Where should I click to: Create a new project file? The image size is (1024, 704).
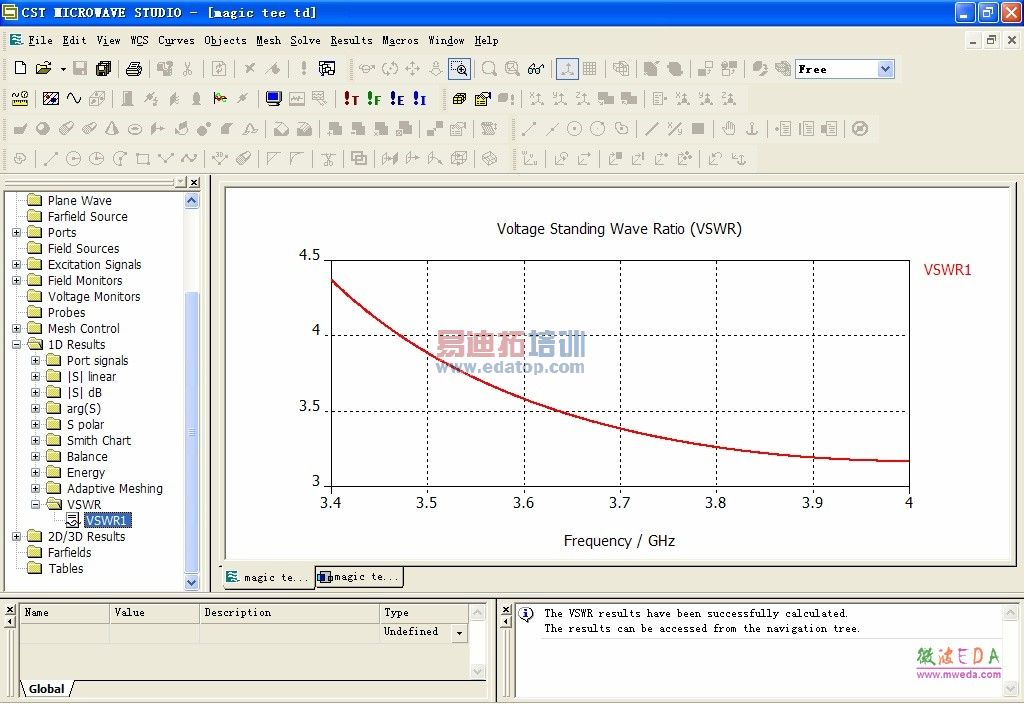click(x=20, y=68)
